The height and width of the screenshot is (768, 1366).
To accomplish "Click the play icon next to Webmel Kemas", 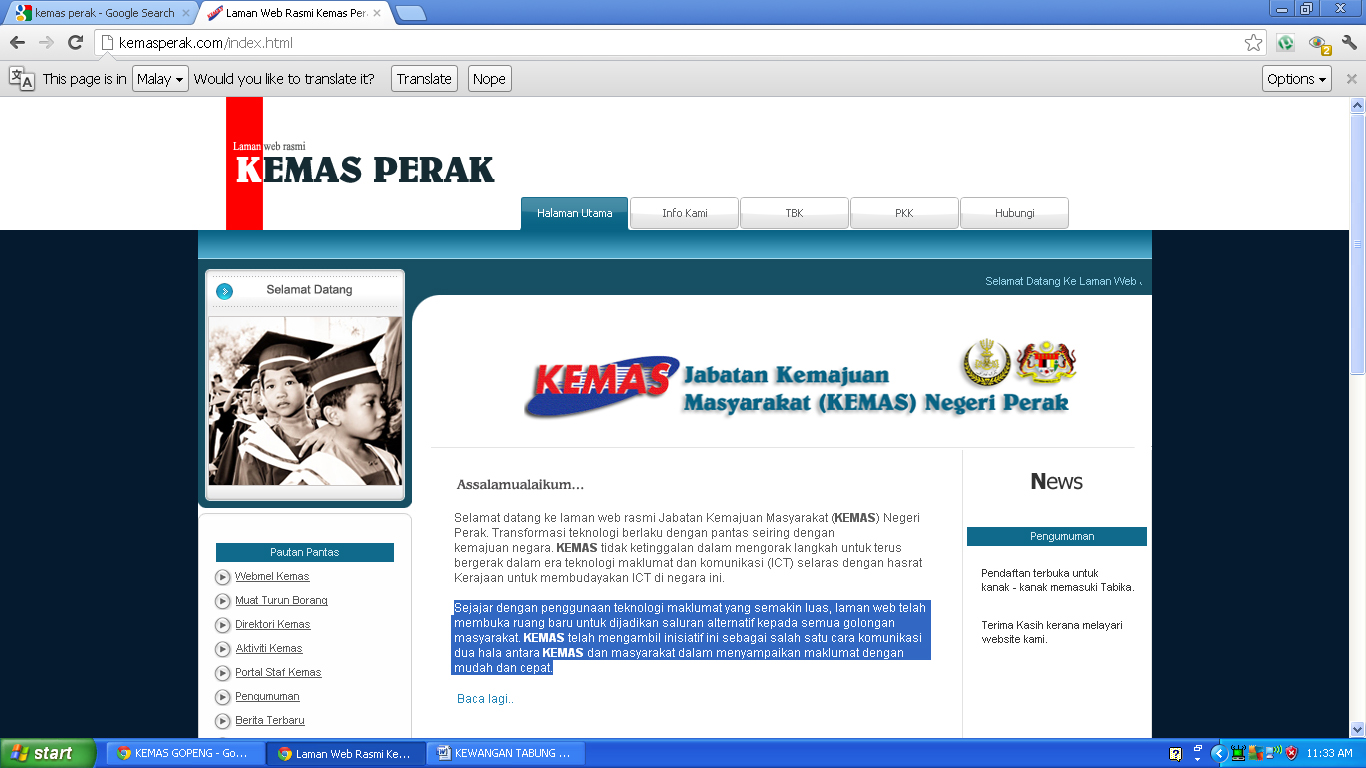I will tap(222, 576).
